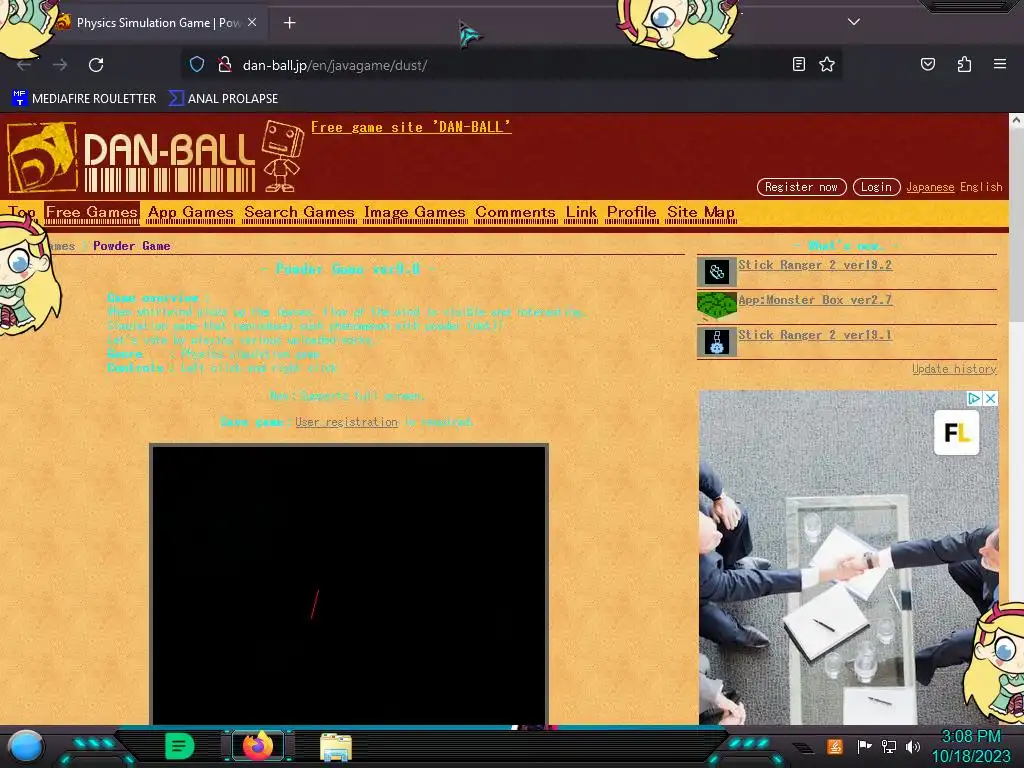Click the DAN-BALL logo image
1024x768 pixels.
click(x=131, y=157)
